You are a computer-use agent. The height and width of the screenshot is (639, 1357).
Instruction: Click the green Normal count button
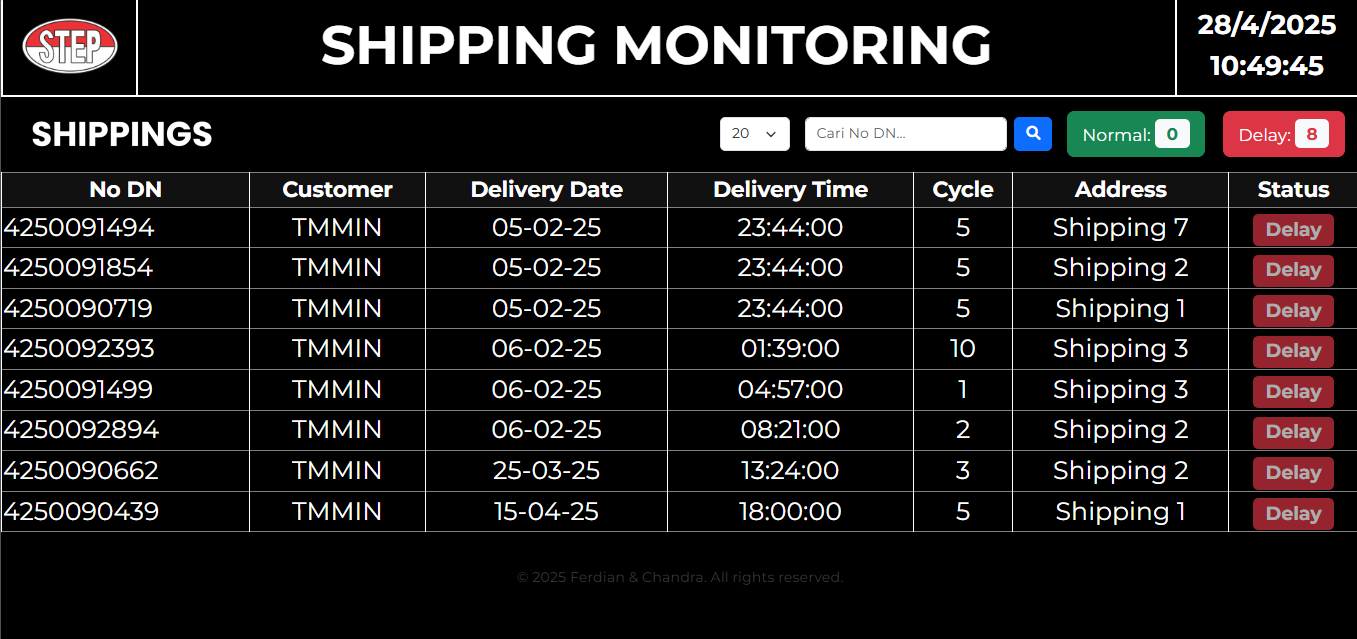1135,134
